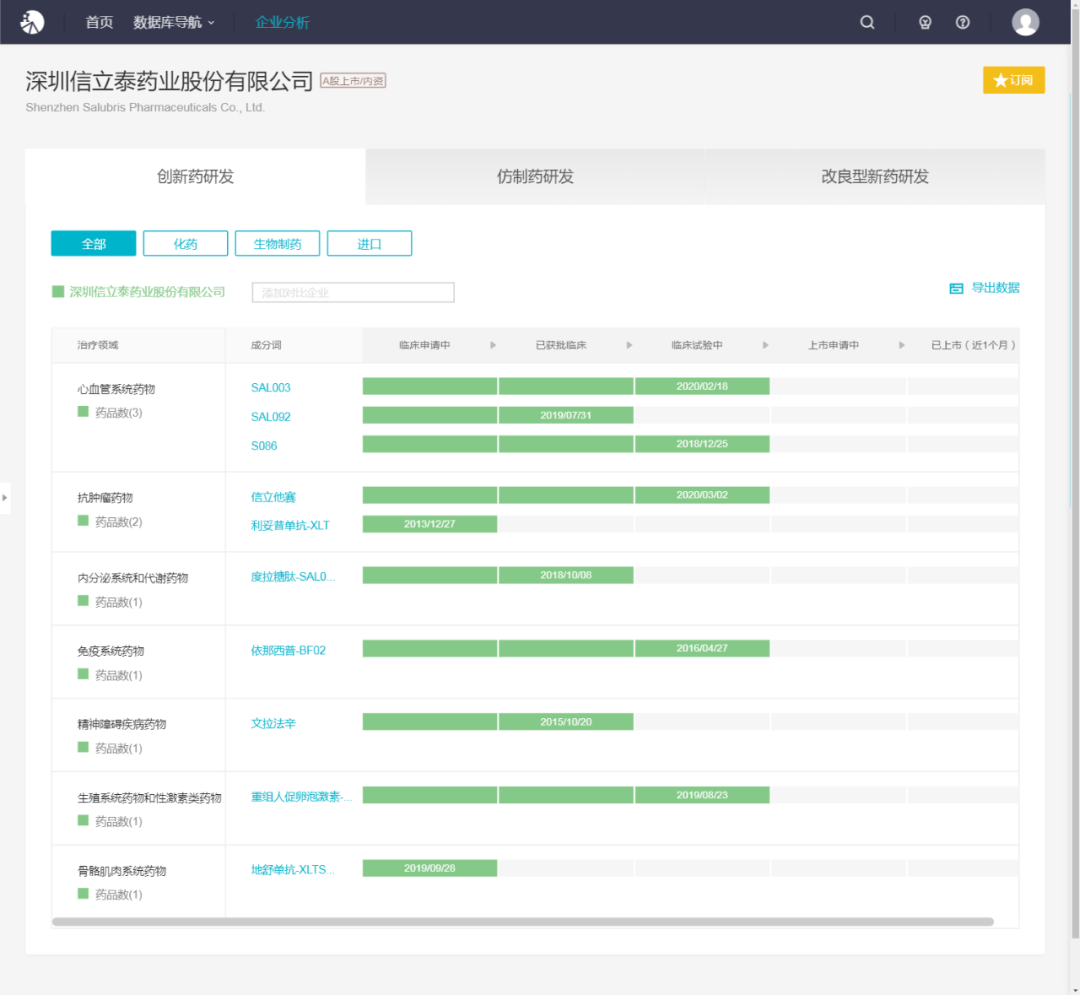Open the user avatar profile

pos(1026,22)
